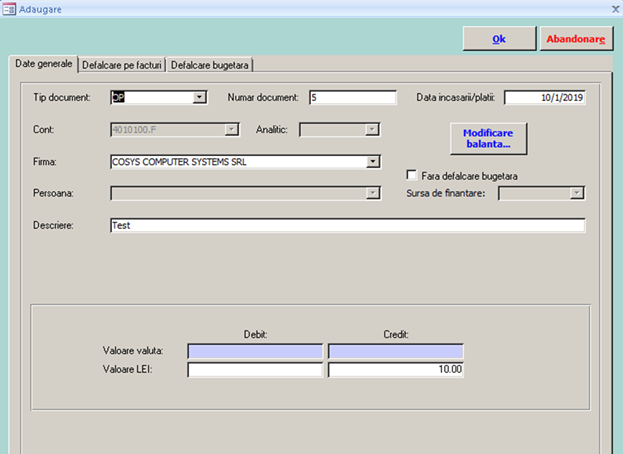The height and width of the screenshot is (454, 623).
Task: Expand the Tip document dropdown
Action: [x=199, y=97]
